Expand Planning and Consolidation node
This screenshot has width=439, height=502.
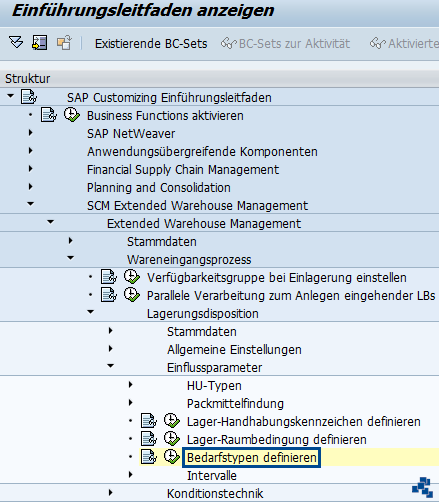tap(31, 187)
